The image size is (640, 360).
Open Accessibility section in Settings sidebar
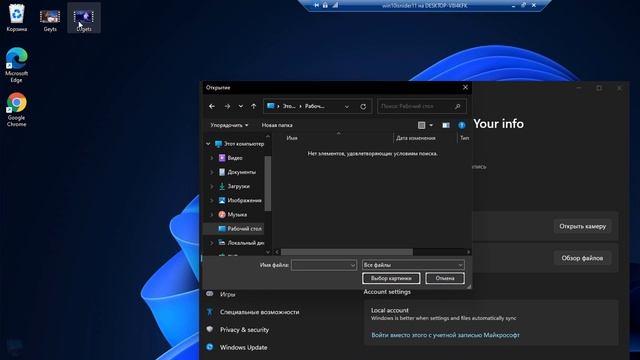click(259, 312)
